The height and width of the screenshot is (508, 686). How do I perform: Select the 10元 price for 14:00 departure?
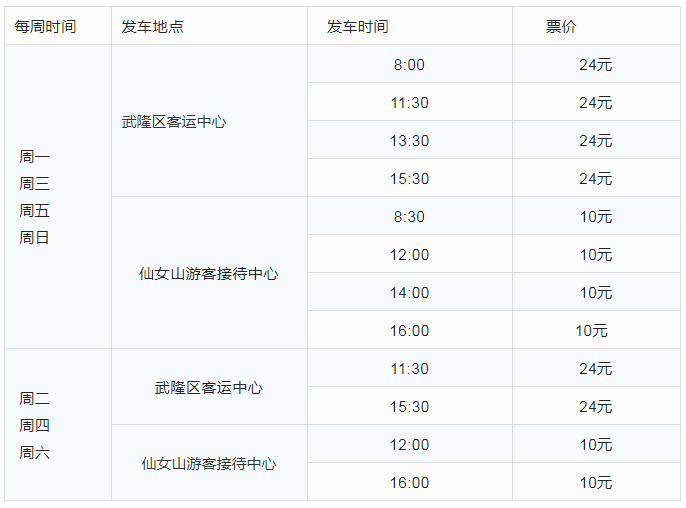(595, 293)
